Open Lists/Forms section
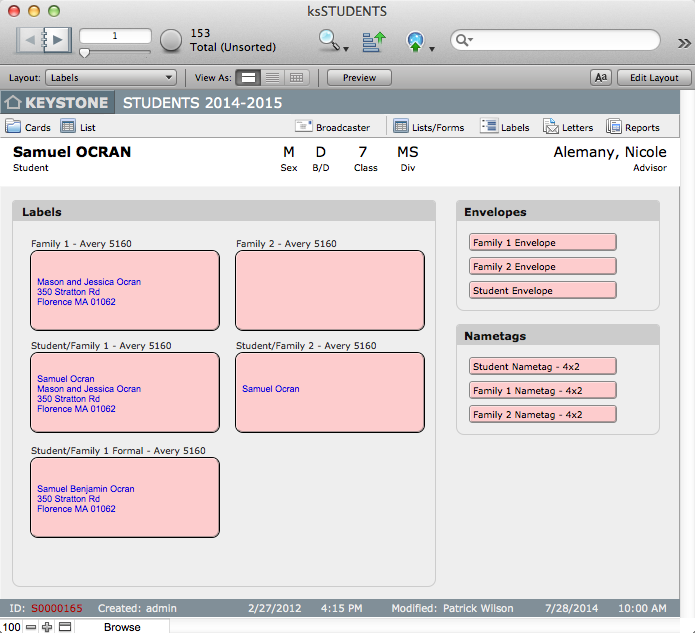The width and height of the screenshot is (695, 633). (429, 127)
